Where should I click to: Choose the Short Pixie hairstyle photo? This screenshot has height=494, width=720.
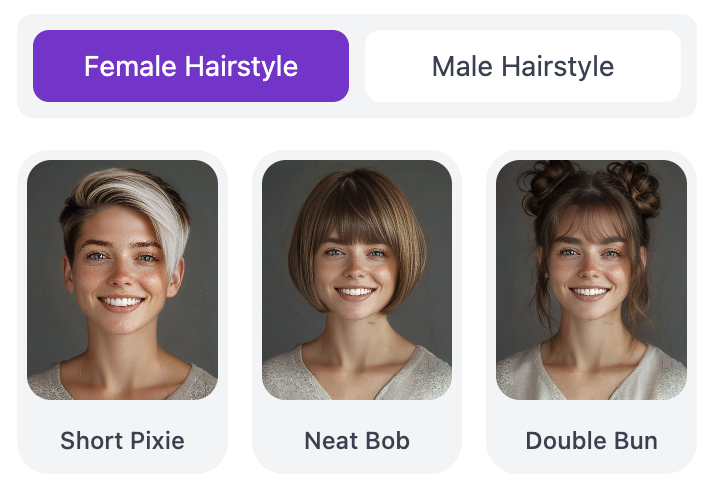coord(123,280)
